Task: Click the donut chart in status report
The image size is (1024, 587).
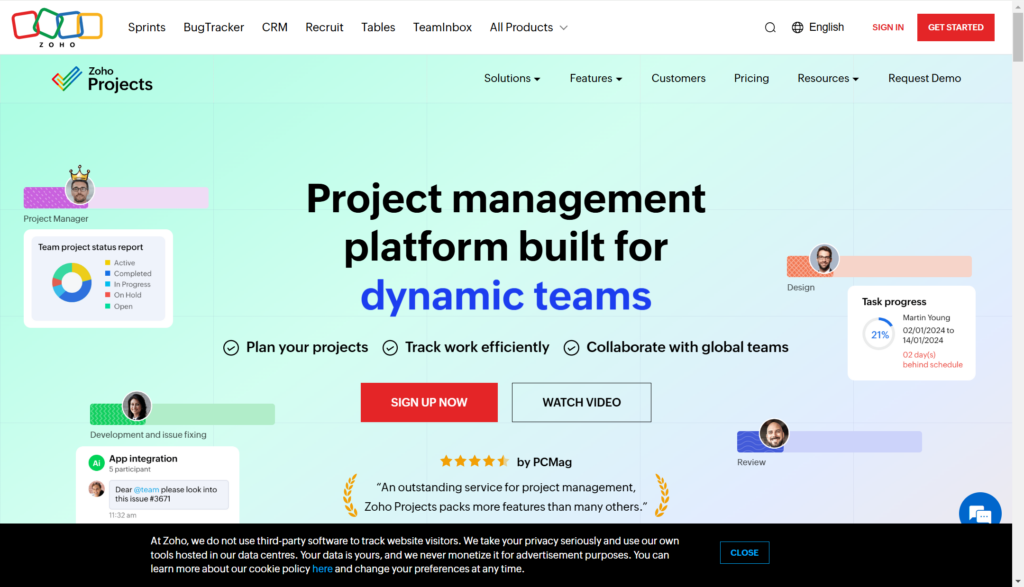Action: point(72,283)
